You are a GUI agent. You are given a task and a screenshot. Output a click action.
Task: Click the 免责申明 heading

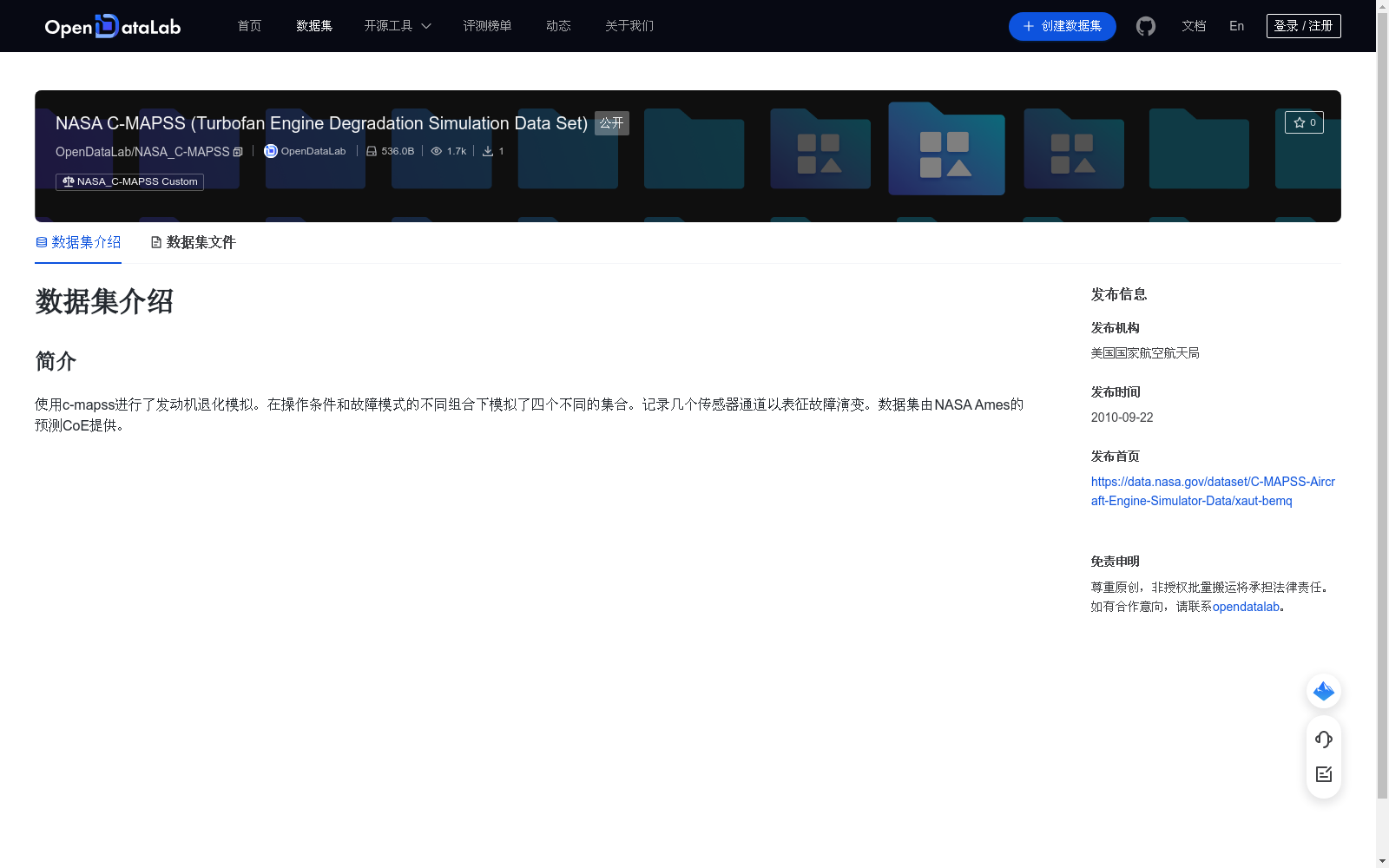pyautogui.click(x=1115, y=562)
